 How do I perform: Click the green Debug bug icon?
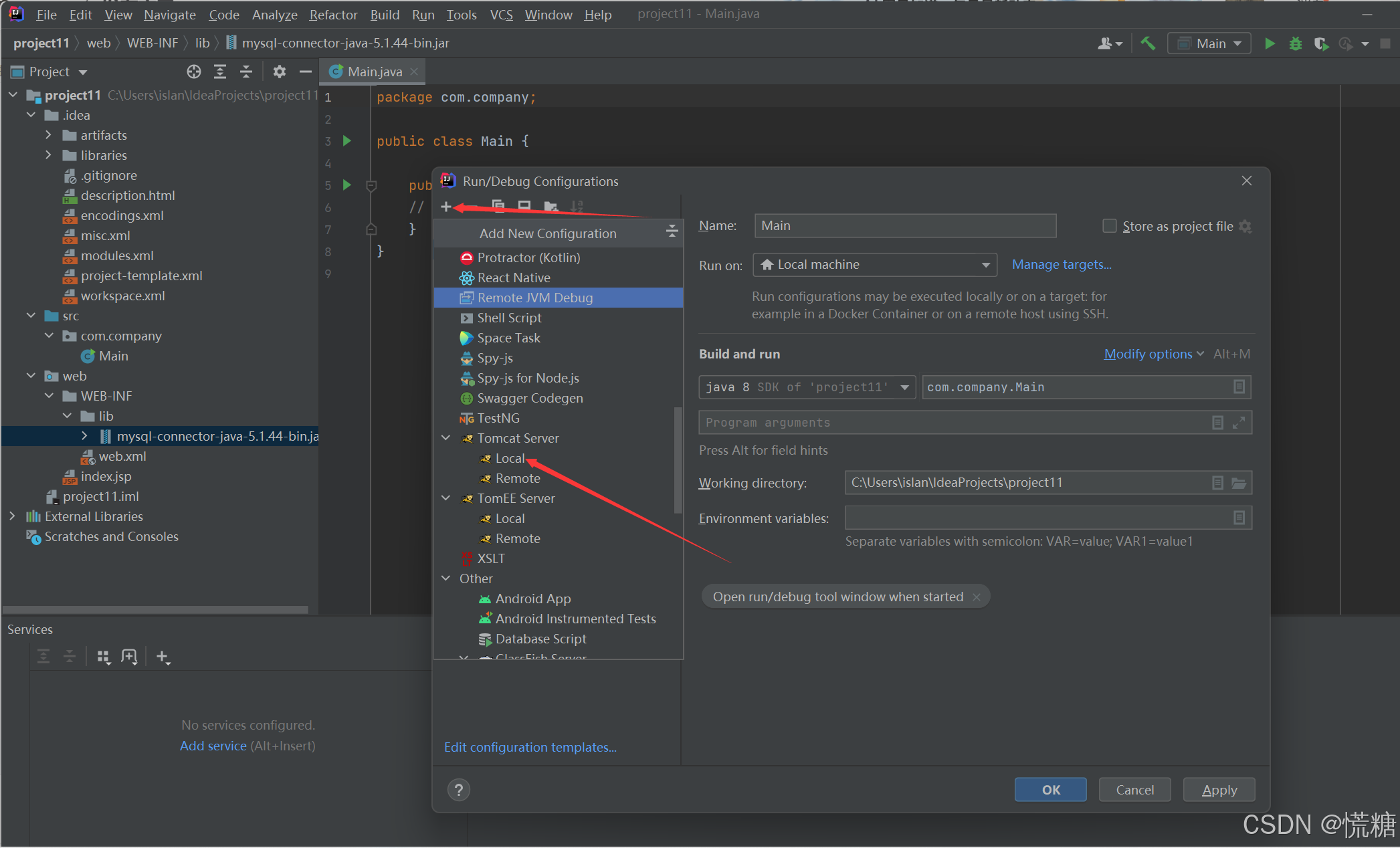[x=1295, y=43]
